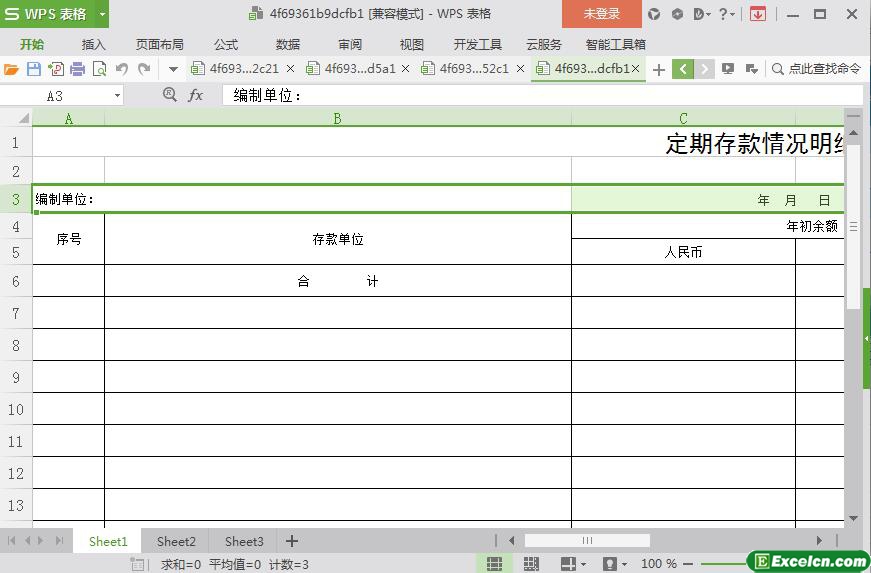Open the 插入 ribbon tab
This screenshot has height=573, width=871.
pos(93,44)
